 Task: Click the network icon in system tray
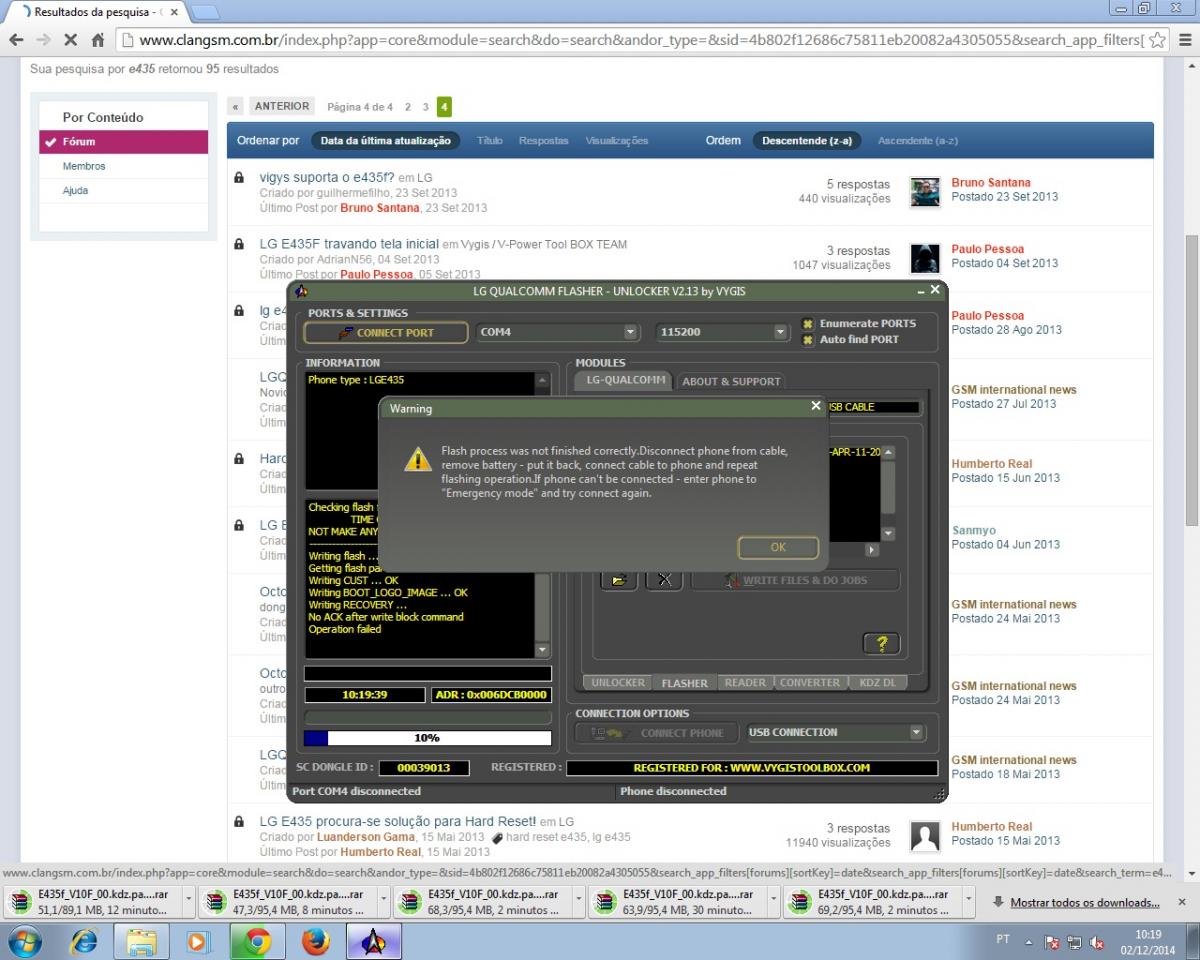1074,942
